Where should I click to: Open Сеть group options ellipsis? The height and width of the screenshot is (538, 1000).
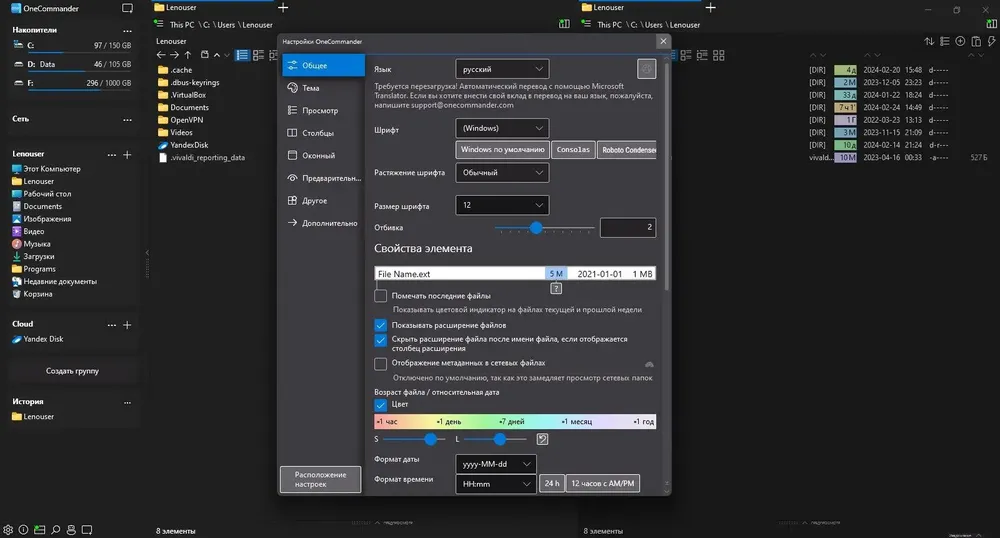click(127, 119)
